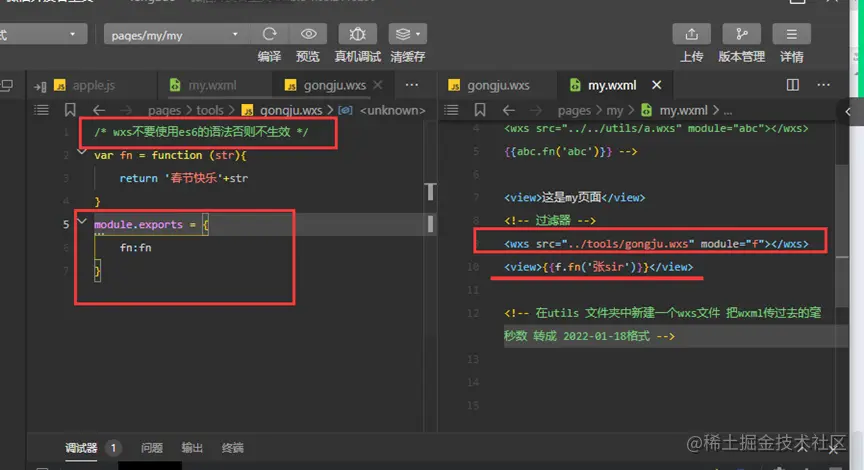Open the pages/my/my page path dropdown
The height and width of the screenshot is (470, 864).
coord(175,35)
